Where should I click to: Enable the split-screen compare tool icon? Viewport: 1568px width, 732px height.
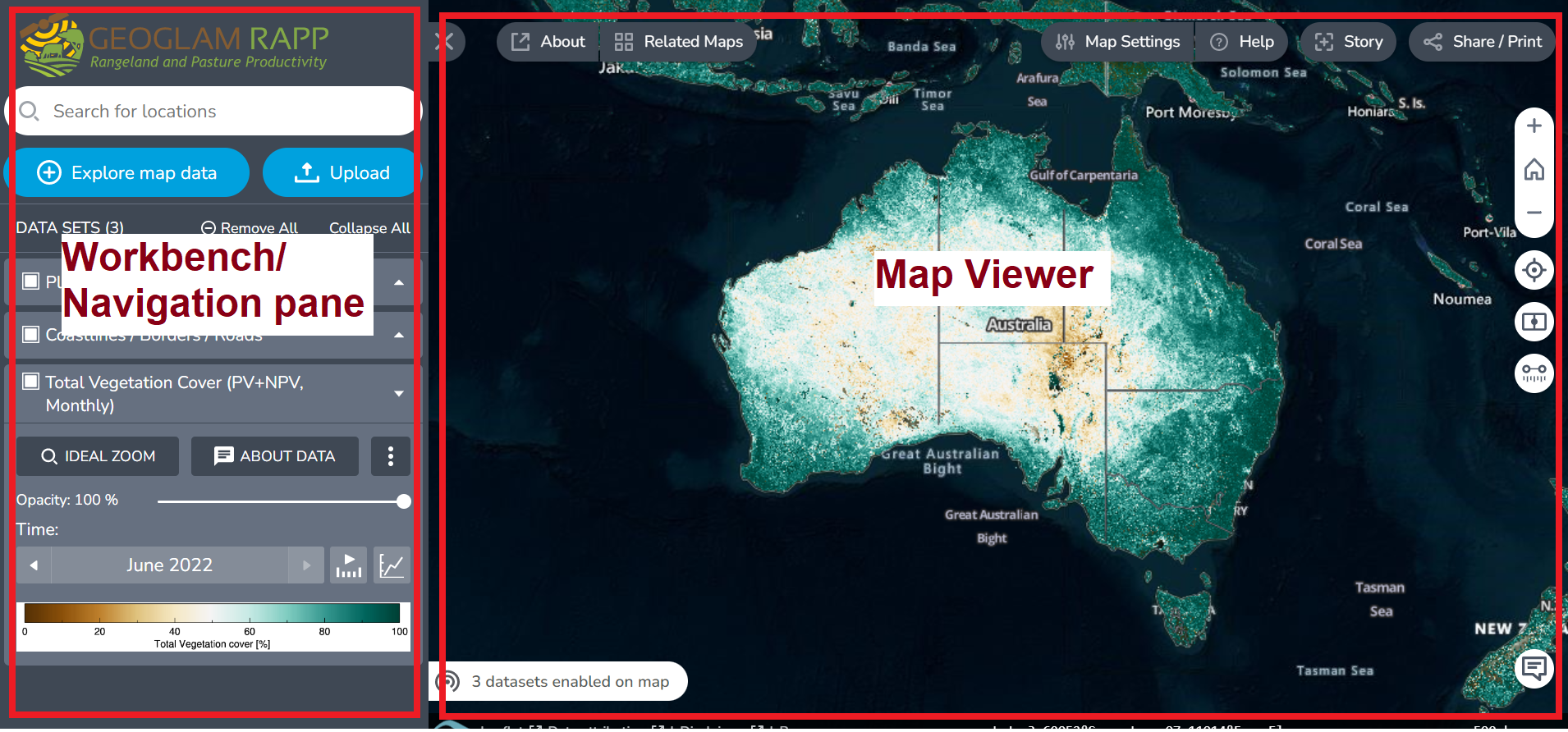(x=1534, y=322)
